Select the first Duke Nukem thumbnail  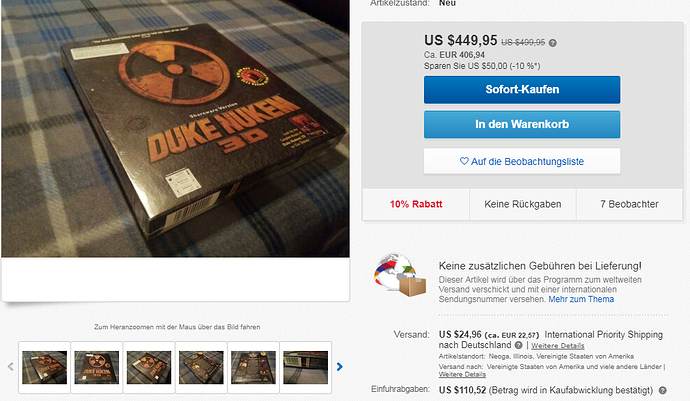(x=44, y=367)
